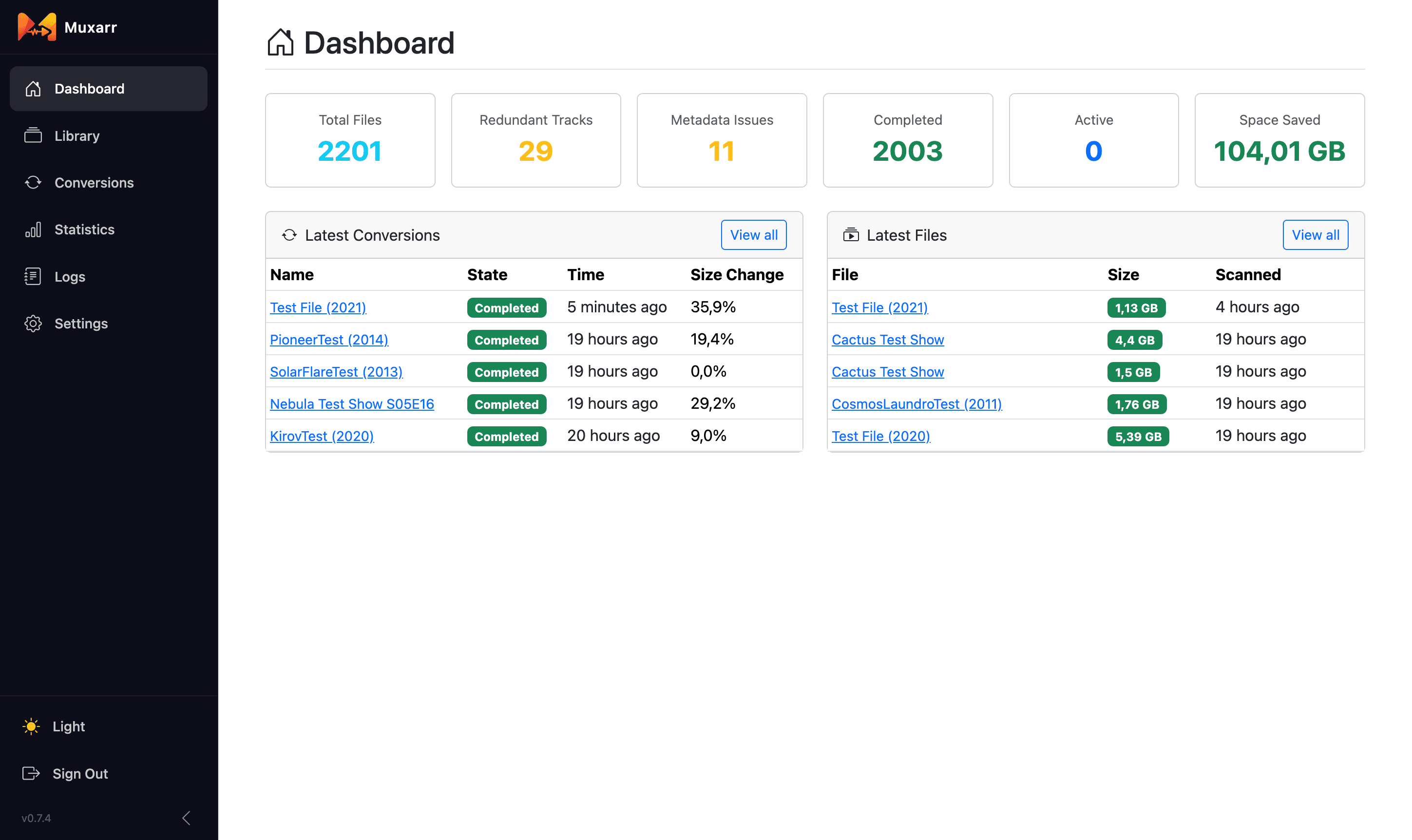Click the Space Saved 104,01 GB card

(x=1279, y=140)
